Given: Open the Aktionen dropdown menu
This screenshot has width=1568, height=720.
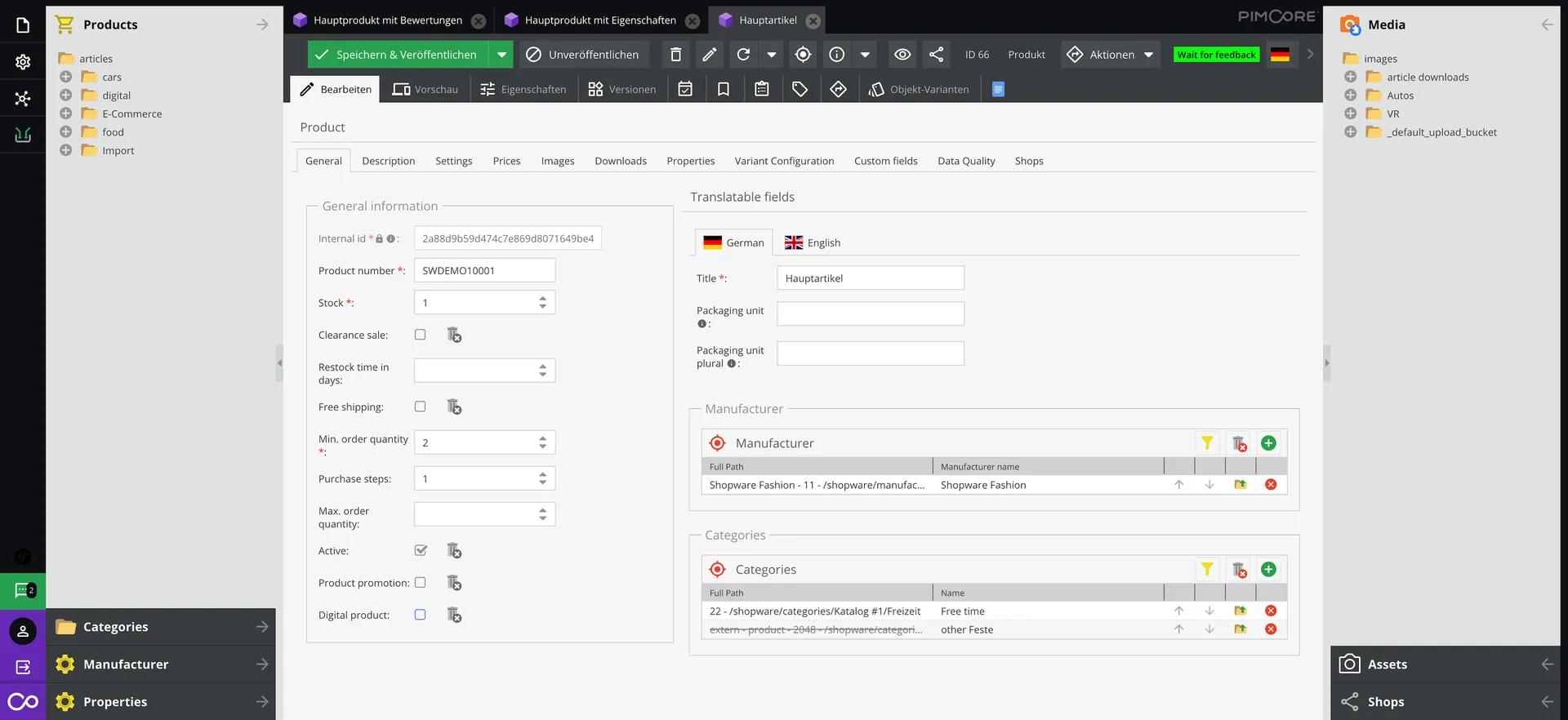Looking at the screenshot, I should click(x=1111, y=55).
